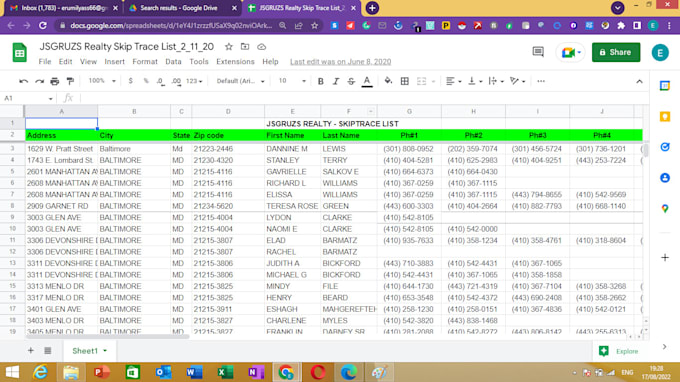
Task: Switch to the Google Drive search tab
Action: tap(179, 8)
